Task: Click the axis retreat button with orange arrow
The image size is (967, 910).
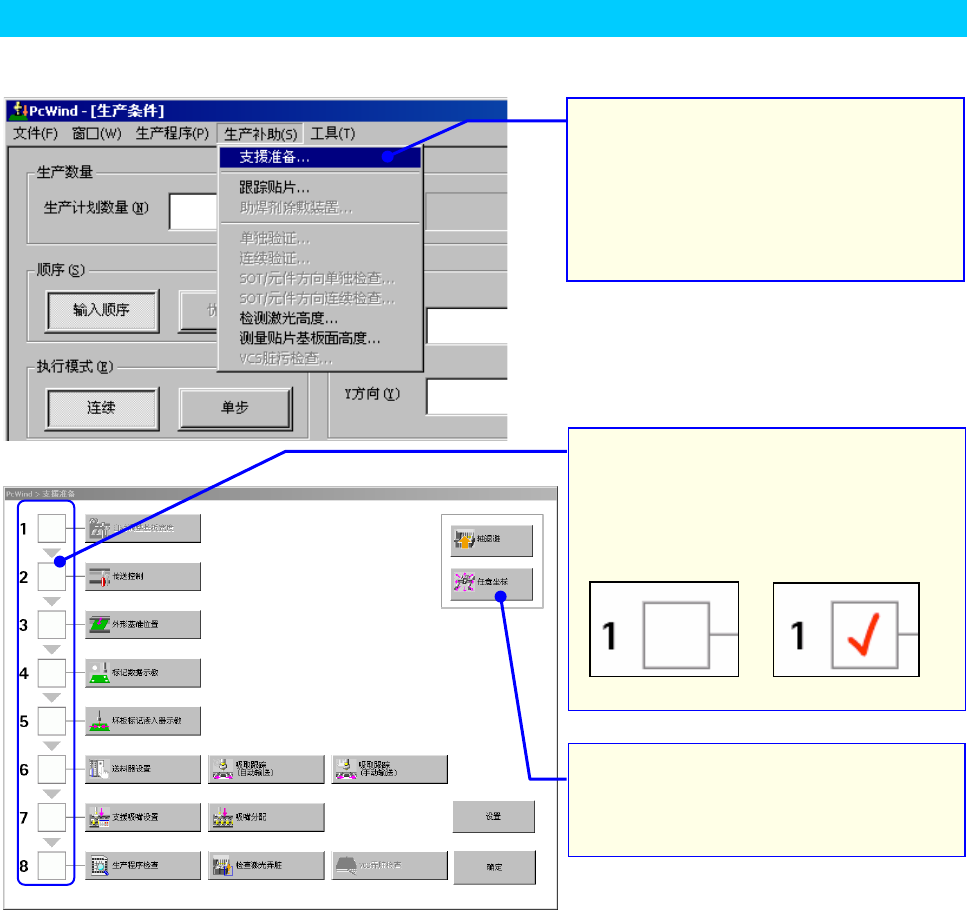Action: (492, 540)
